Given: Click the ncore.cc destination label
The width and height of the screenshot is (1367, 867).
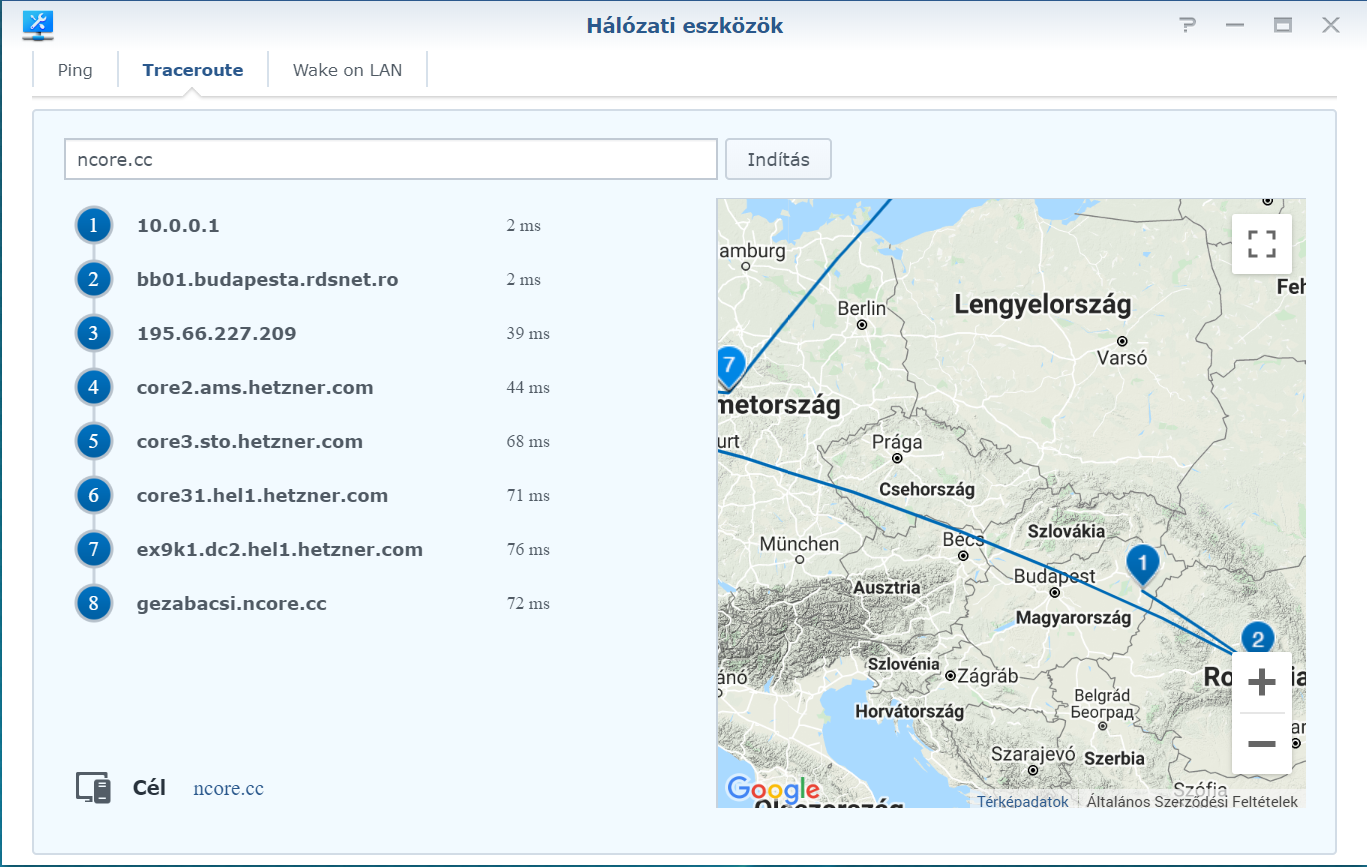Looking at the screenshot, I should click(x=229, y=789).
